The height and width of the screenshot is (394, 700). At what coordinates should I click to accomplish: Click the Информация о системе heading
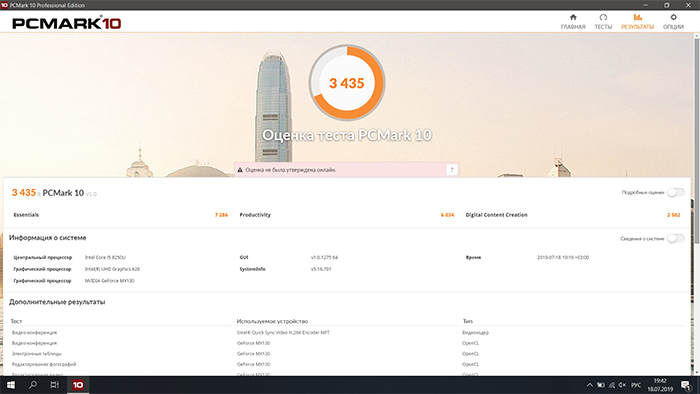pyautogui.click(x=48, y=238)
